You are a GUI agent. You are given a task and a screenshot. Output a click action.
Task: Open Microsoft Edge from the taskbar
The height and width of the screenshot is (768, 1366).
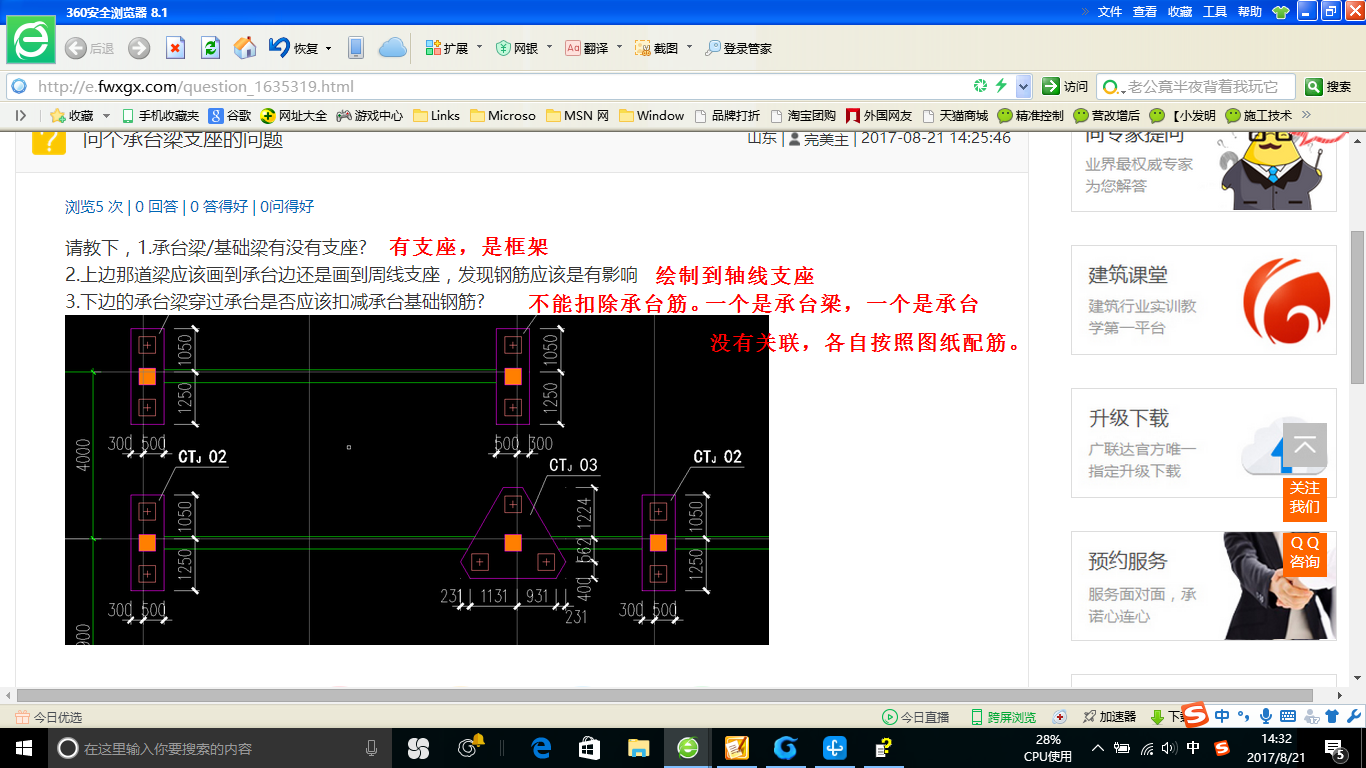point(541,748)
